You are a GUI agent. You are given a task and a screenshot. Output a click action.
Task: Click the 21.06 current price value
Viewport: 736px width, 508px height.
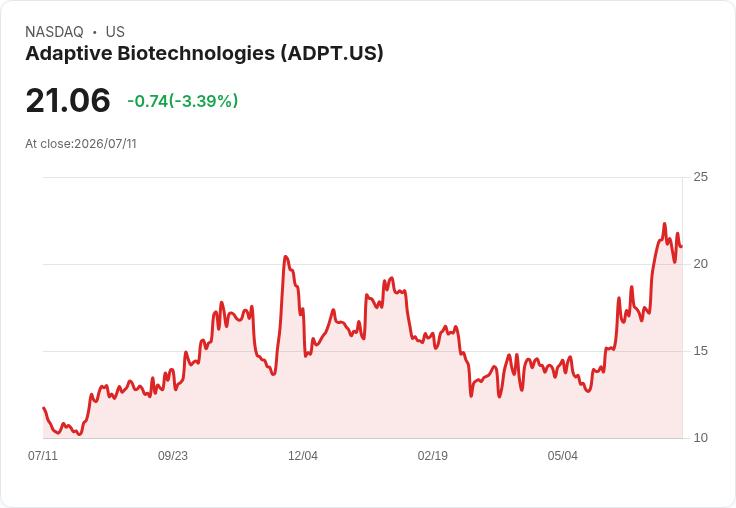click(x=68, y=100)
